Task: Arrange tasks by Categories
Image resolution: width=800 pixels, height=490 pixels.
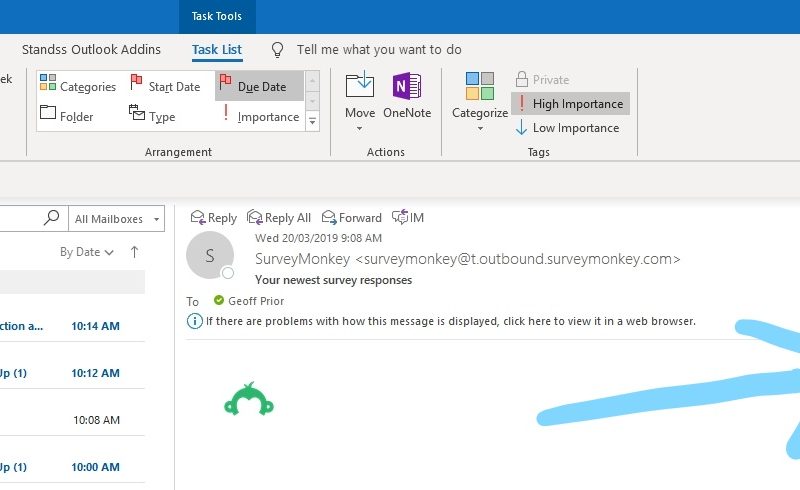Action: (x=78, y=86)
